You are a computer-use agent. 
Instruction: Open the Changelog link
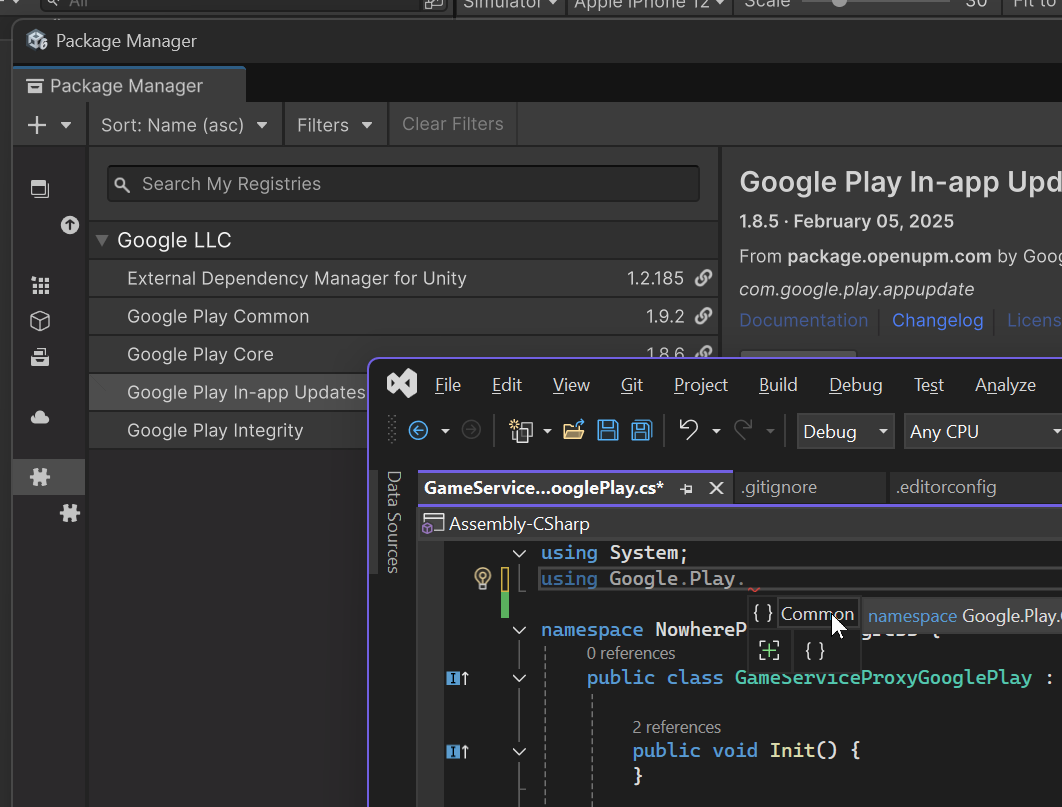(937, 320)
